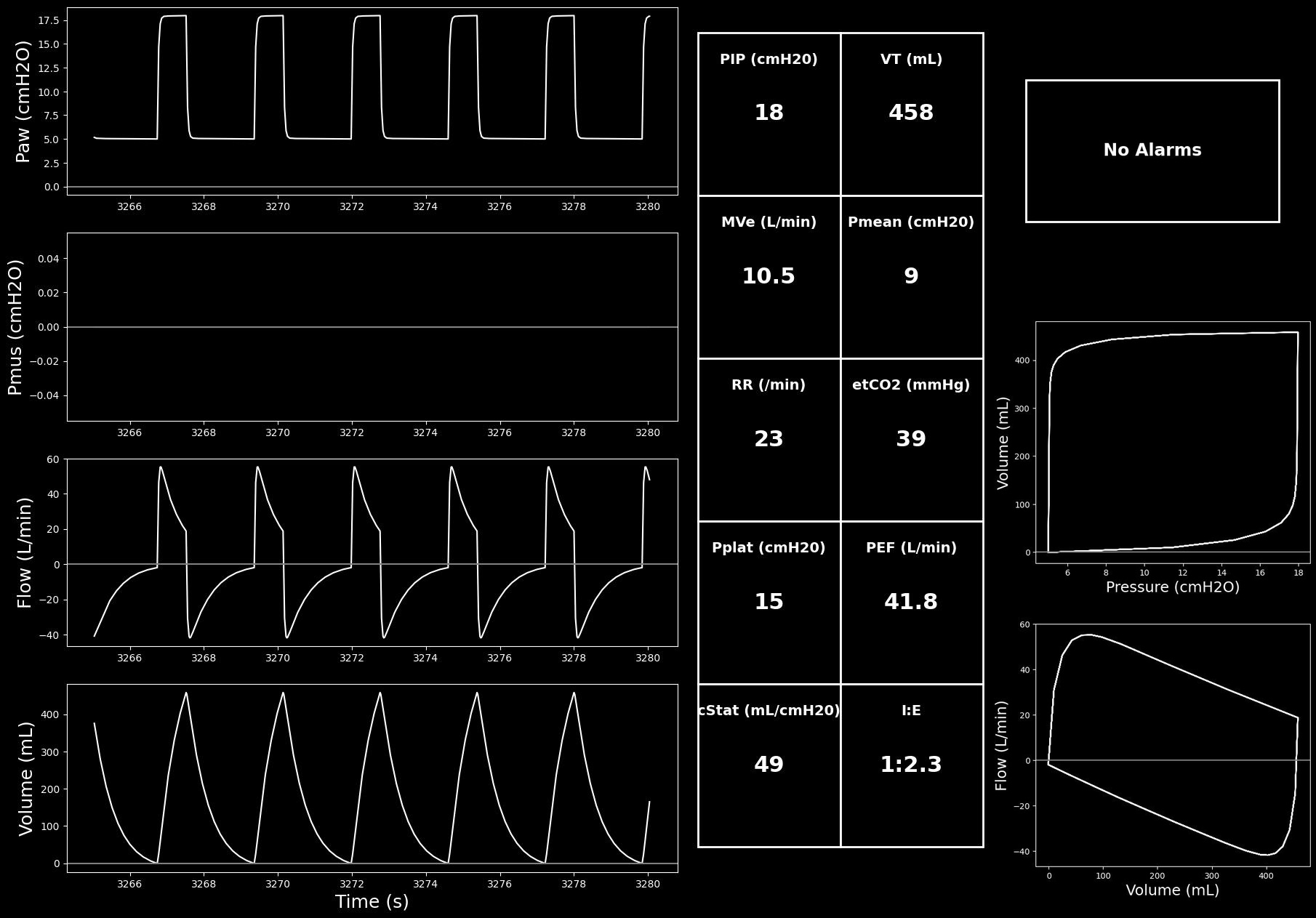
Task: Click the static compliance value 49
Action: pos(769,765)
